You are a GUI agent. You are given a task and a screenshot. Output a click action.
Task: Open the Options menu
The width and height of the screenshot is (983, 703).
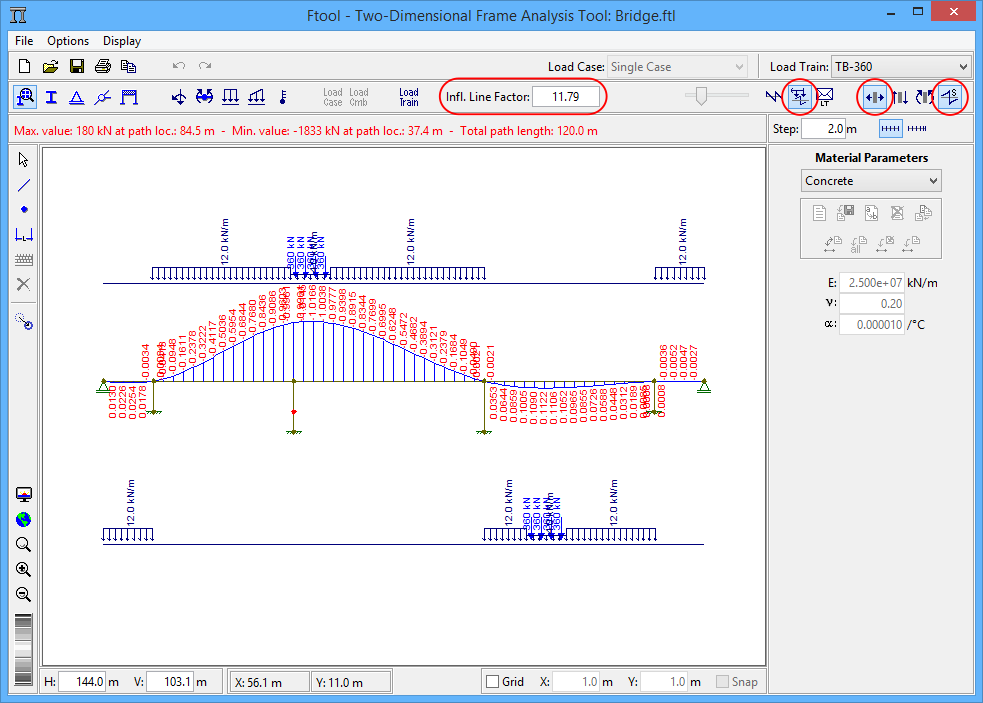pos(68,41)
